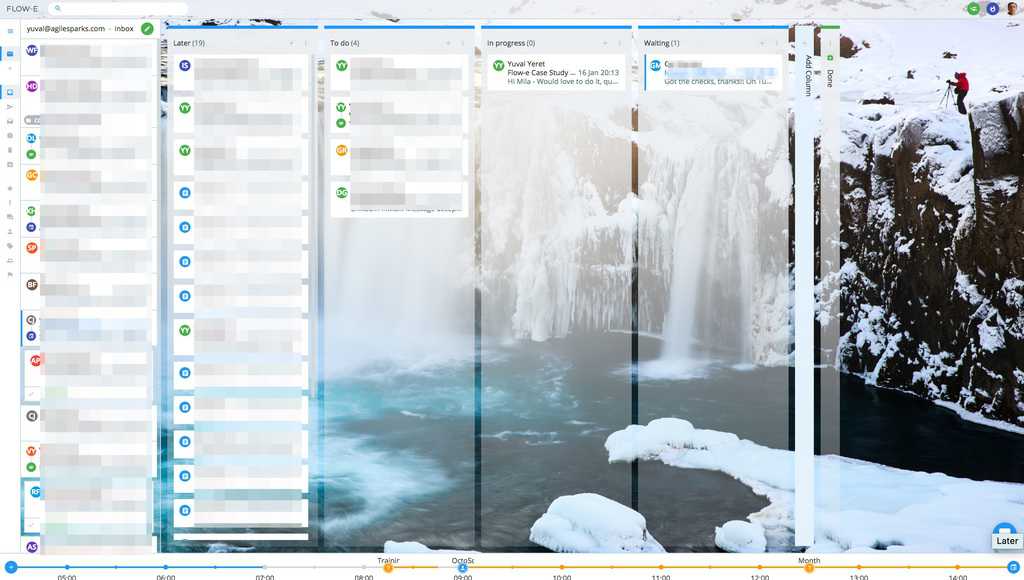This screenshot has height=580, width=1024.
Task: Click the Add Column vertical button
Action: [805, 74]
